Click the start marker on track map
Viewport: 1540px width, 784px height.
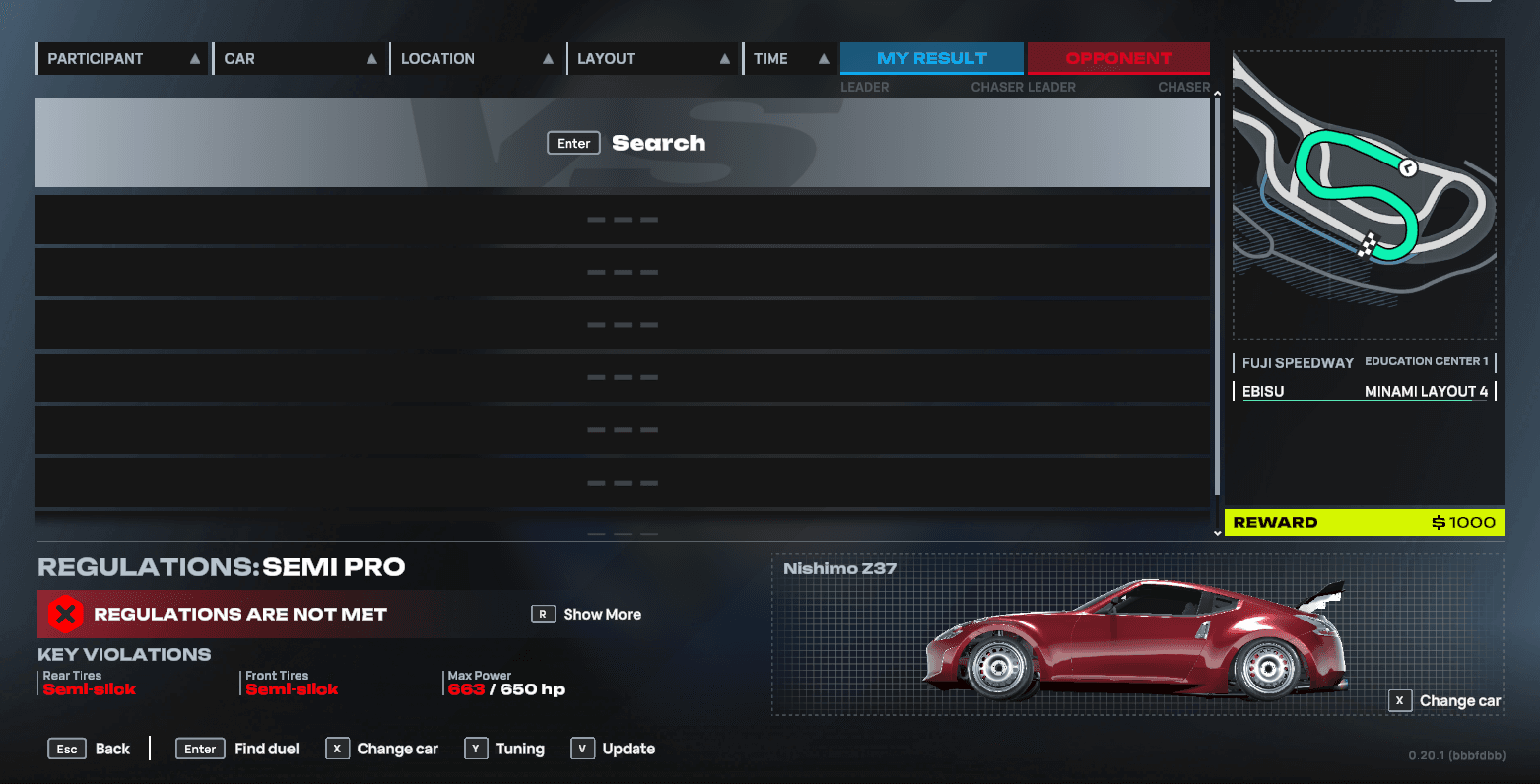[1408, 167]
